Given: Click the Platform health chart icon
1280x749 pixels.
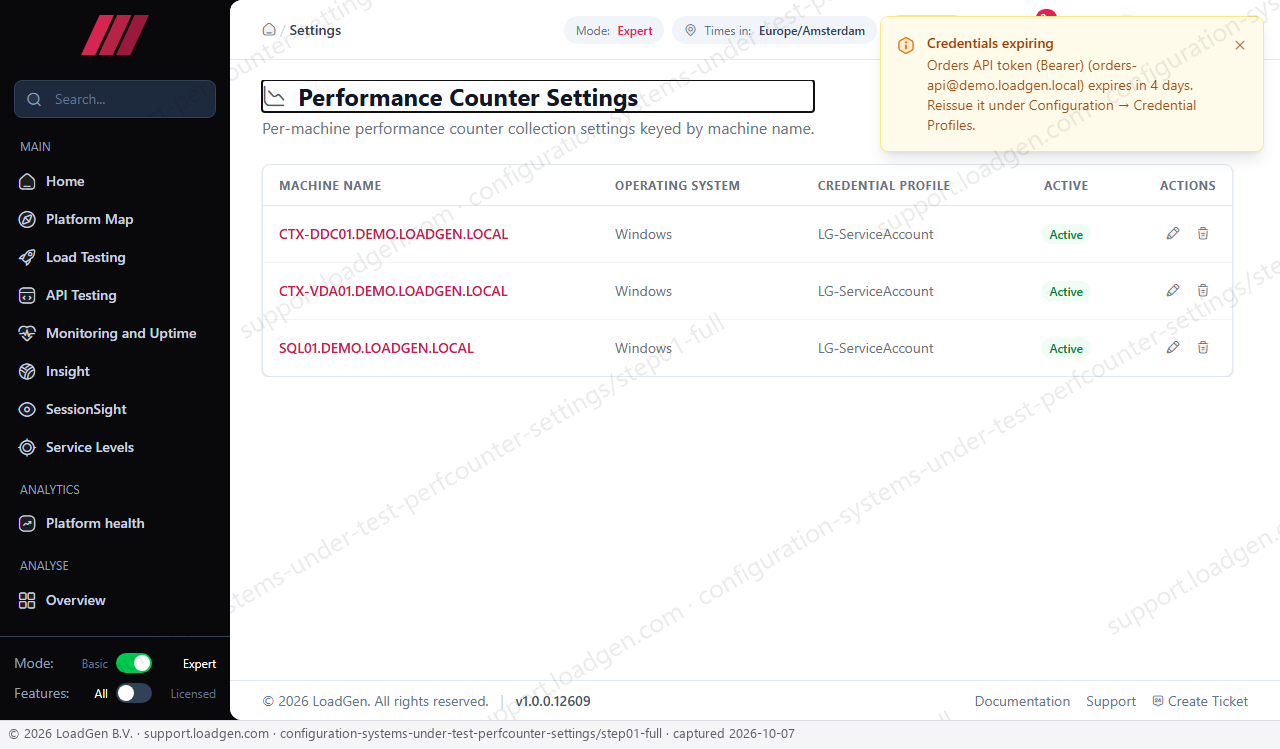Looking at the screenshot, I should 27,523.
